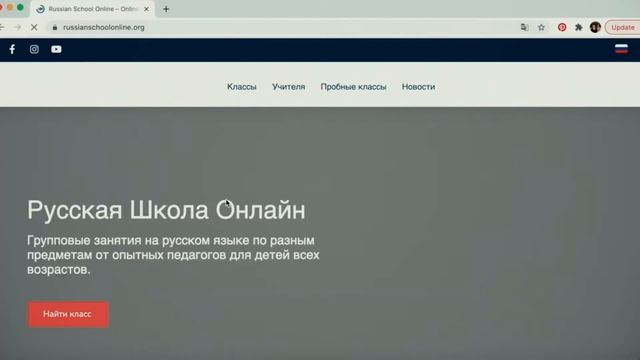Open Google Translate page icon
The height and width of the screenshot is (360, 640).
(x=524, y=27)
